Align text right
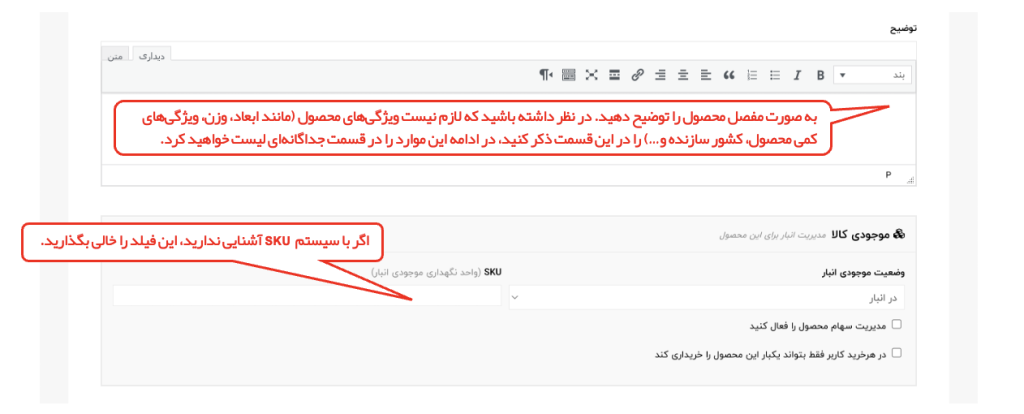 coord(660,75)
